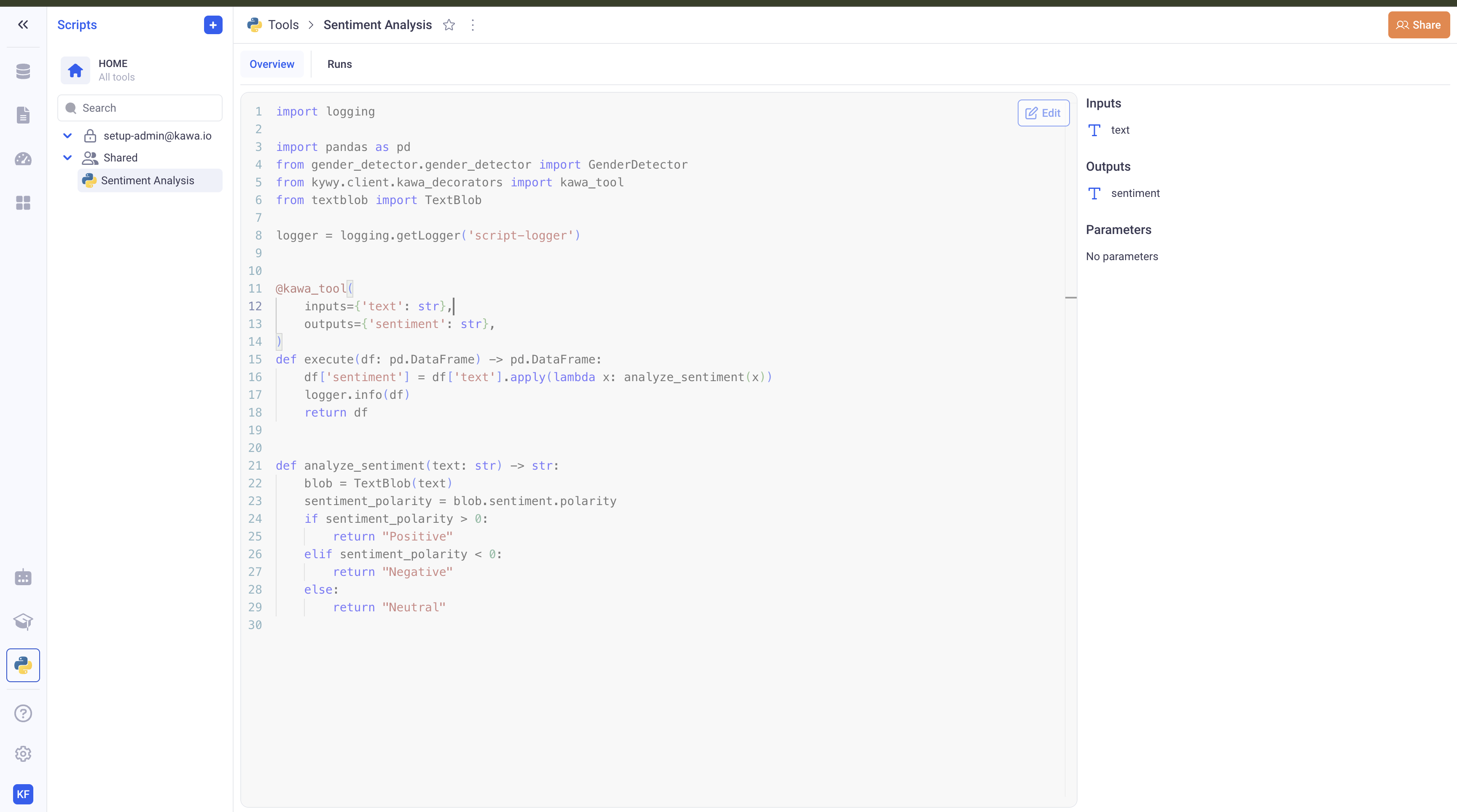Open HOME All tools entry

coord(140,70)
